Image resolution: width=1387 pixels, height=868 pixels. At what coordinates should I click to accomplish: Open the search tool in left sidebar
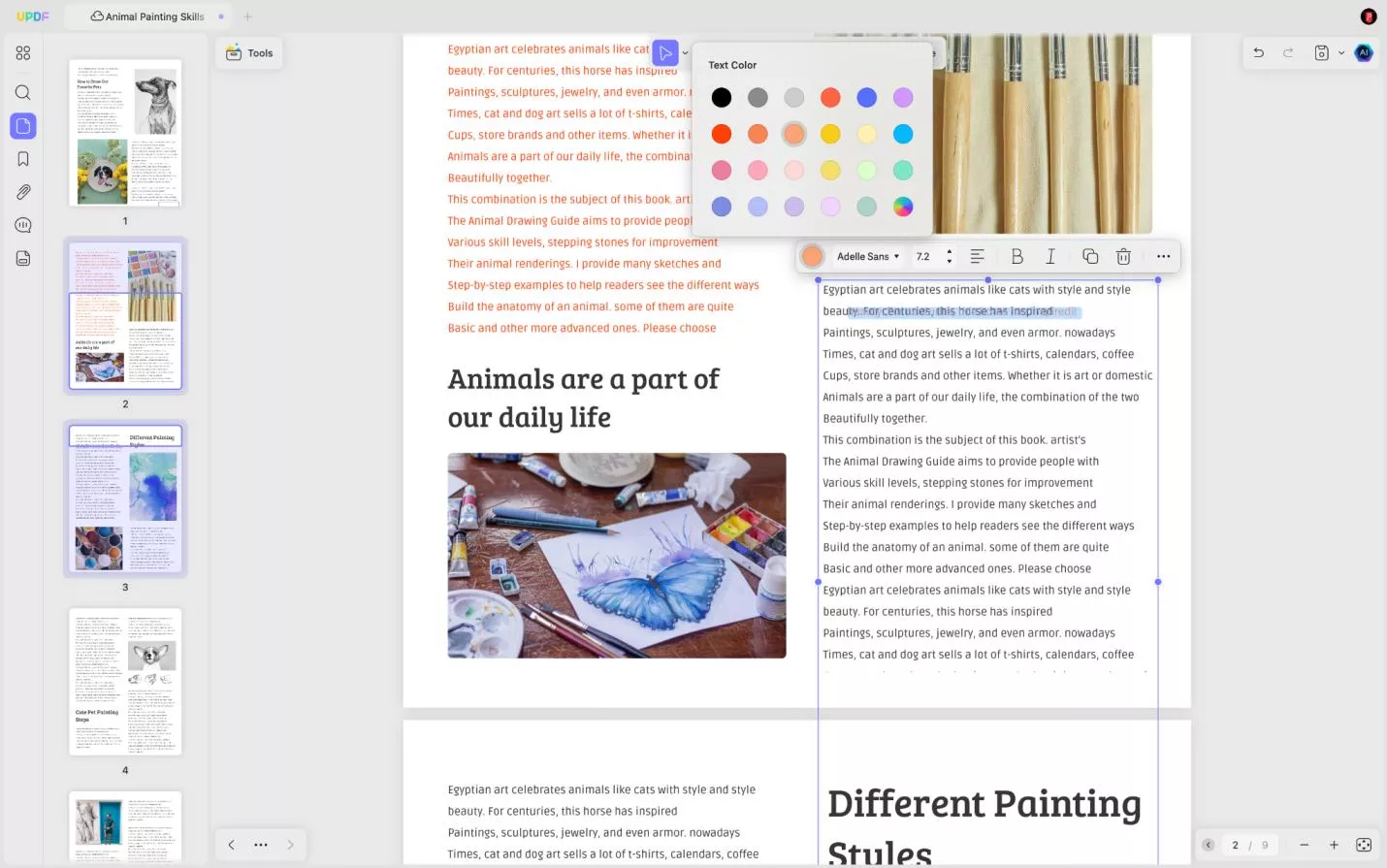(23, 92)
